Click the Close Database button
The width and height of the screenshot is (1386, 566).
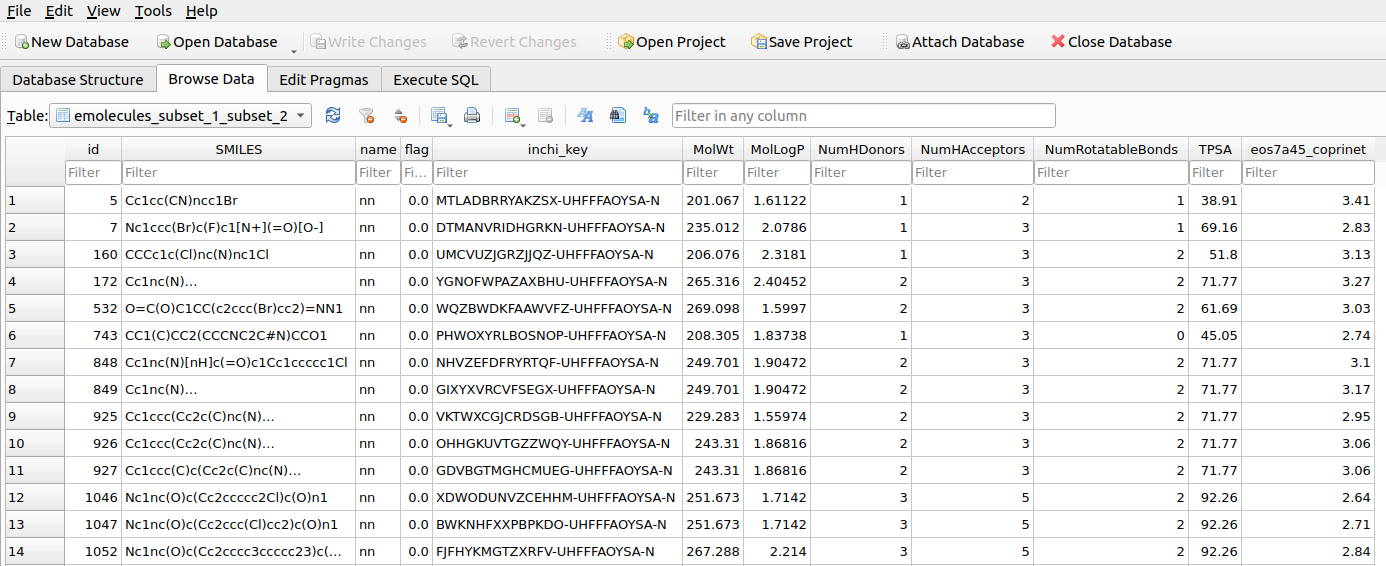(1111, 42)
